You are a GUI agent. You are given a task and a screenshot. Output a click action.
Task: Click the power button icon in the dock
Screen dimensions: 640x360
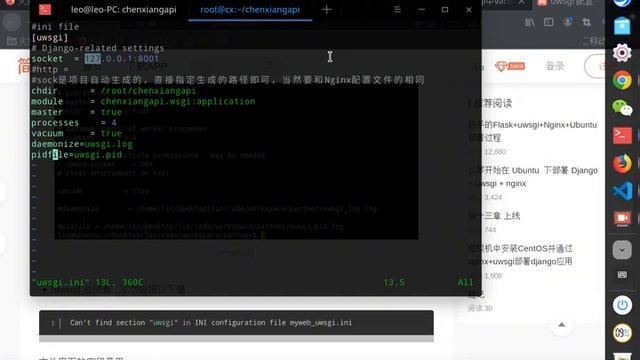click(x=622, y=305)
